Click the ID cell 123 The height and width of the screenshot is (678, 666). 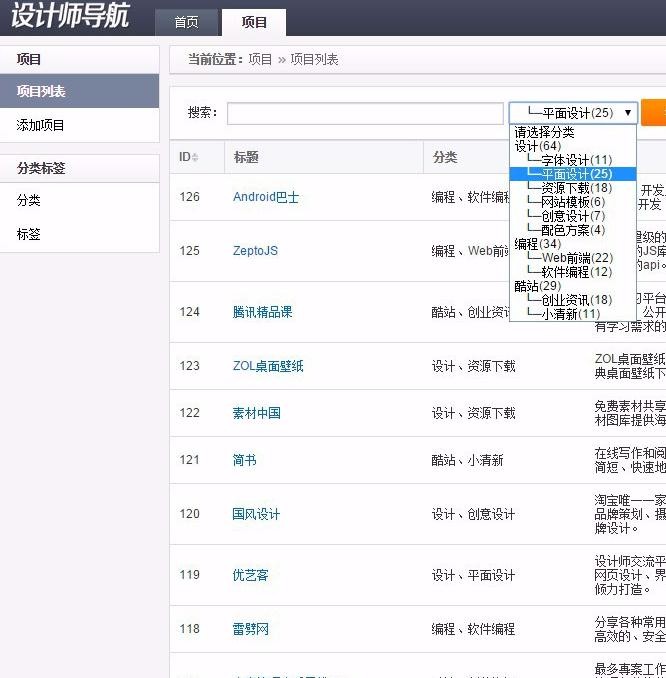click(x=189, y=366)
